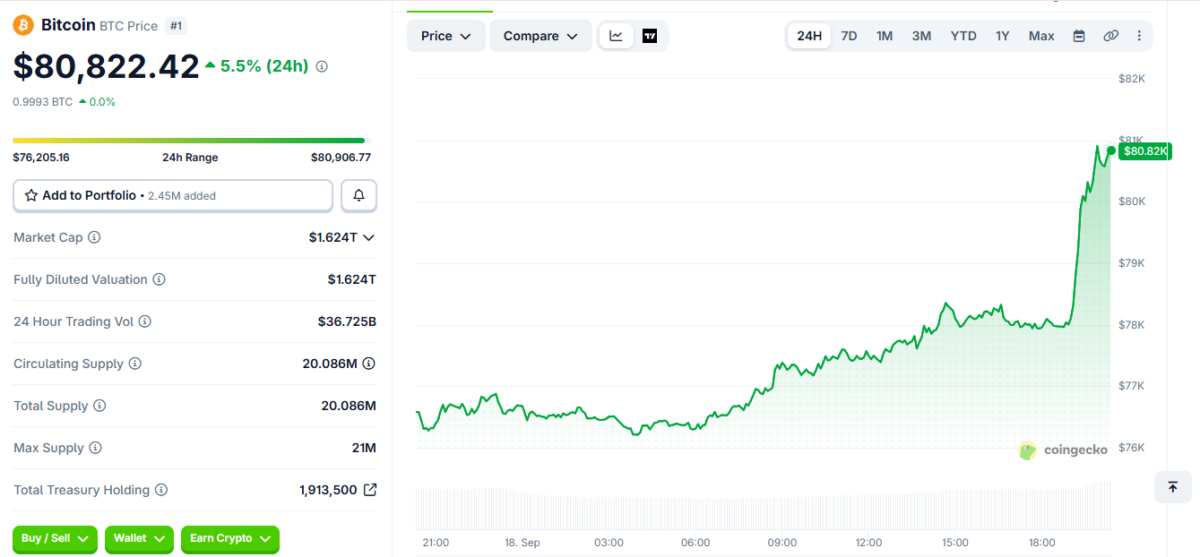Click info icon beside 20.086M circulating value

coord(369,364)
